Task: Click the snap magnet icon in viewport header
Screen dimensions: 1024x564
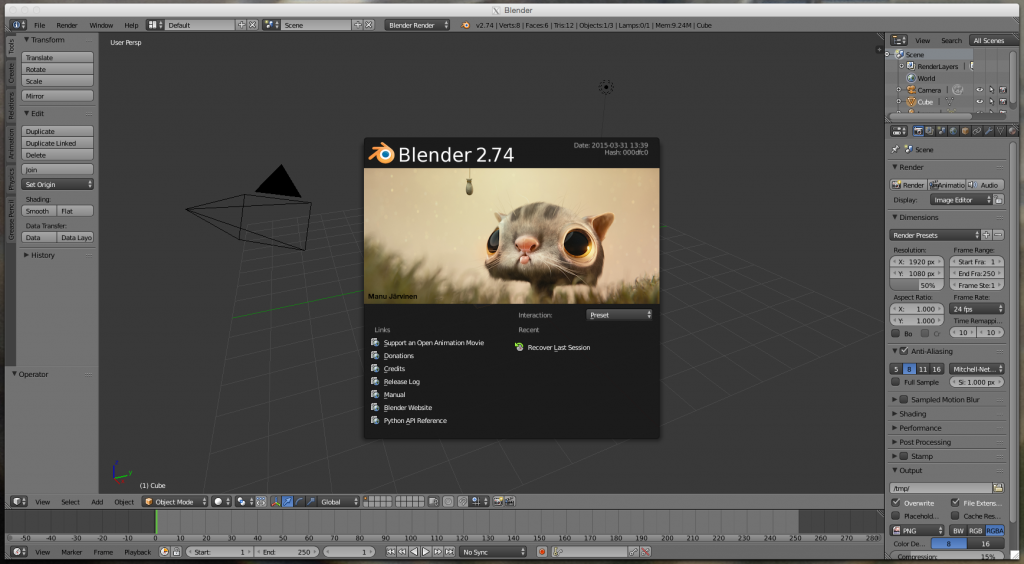Action: 463,501
